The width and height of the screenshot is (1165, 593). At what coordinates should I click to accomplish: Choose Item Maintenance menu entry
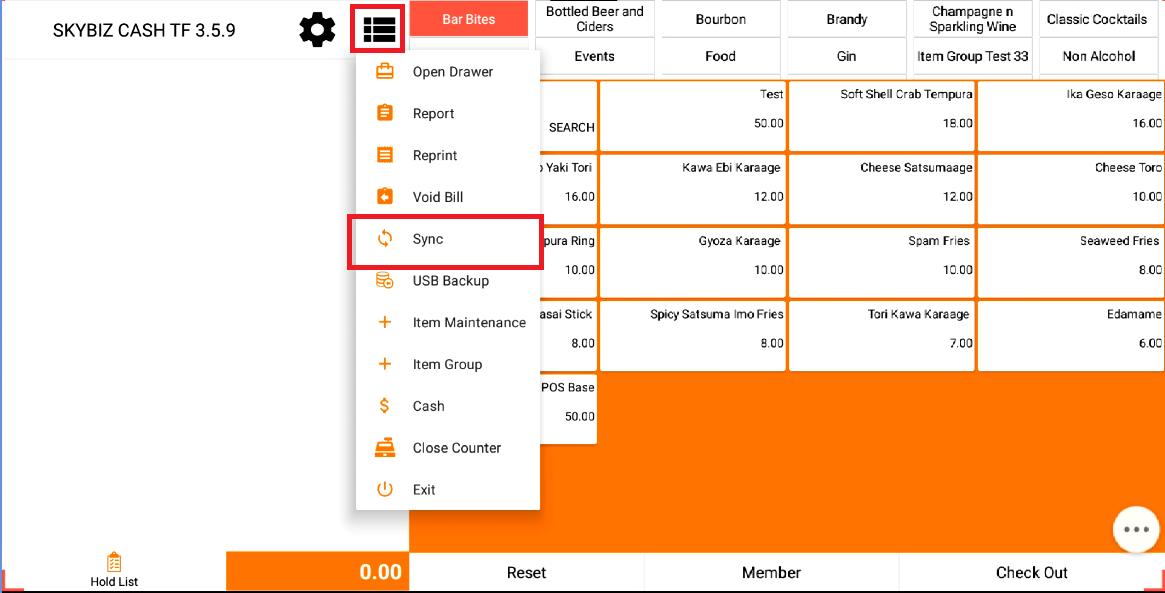(x=469, y=323)
